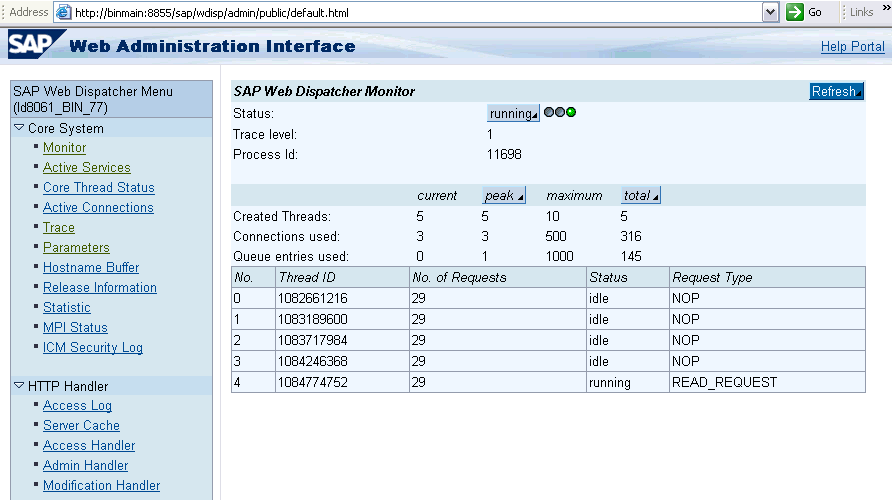Open Core Thread Status page
The image size is (892, 500).
[98, 188]
